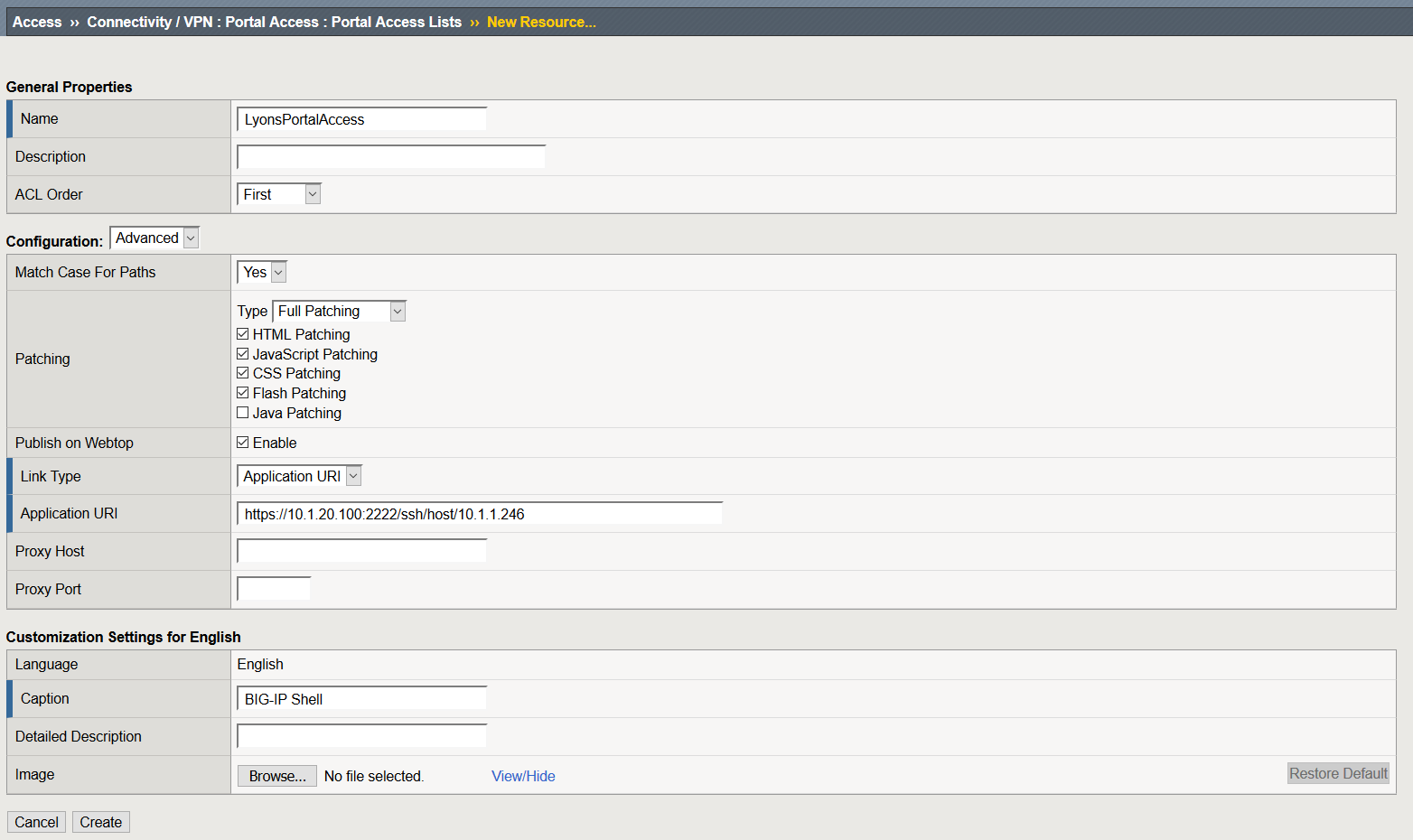Uncheck JavaScript Patching option
The image size is (1413, 840).
coord(242,354)
